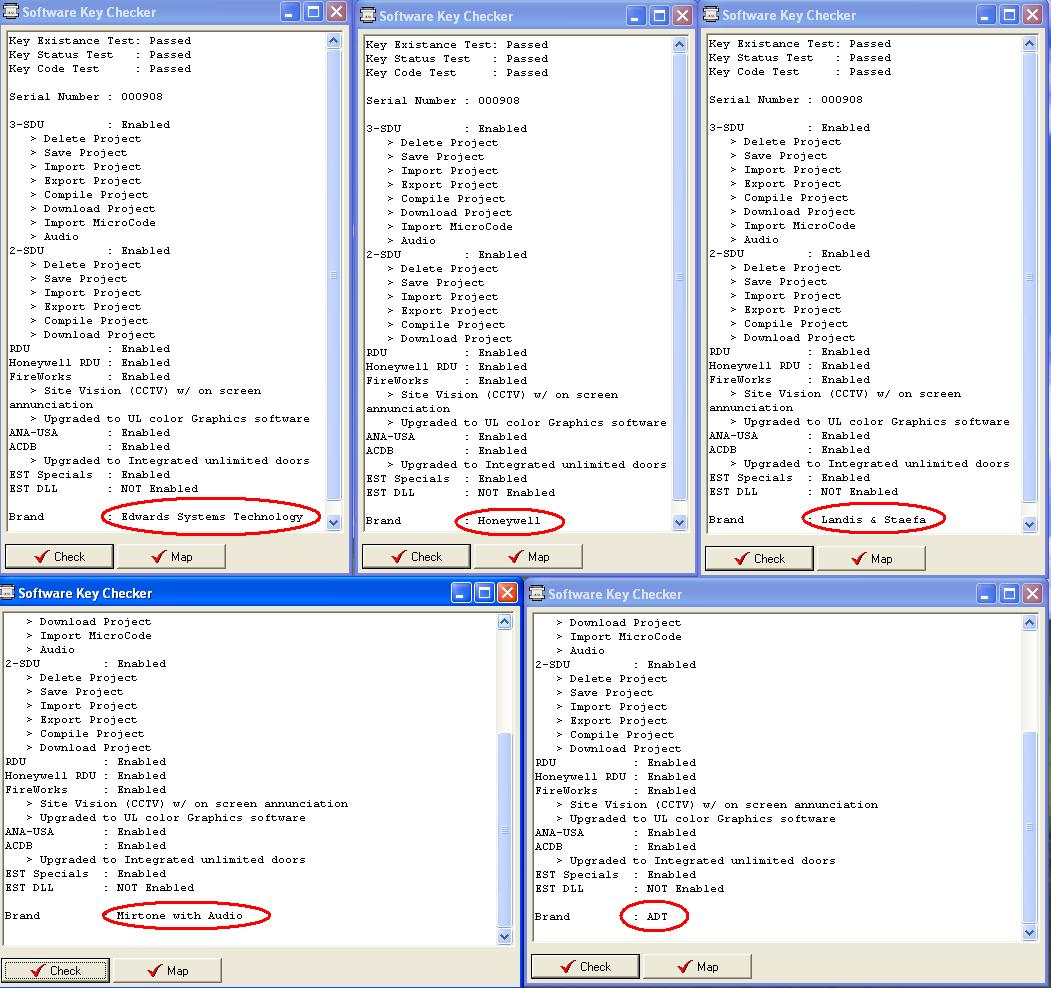Click the Map button in the Honeywell brand window
The height and width of the screenshot is (988, 1051).
(x=528, y=556)
